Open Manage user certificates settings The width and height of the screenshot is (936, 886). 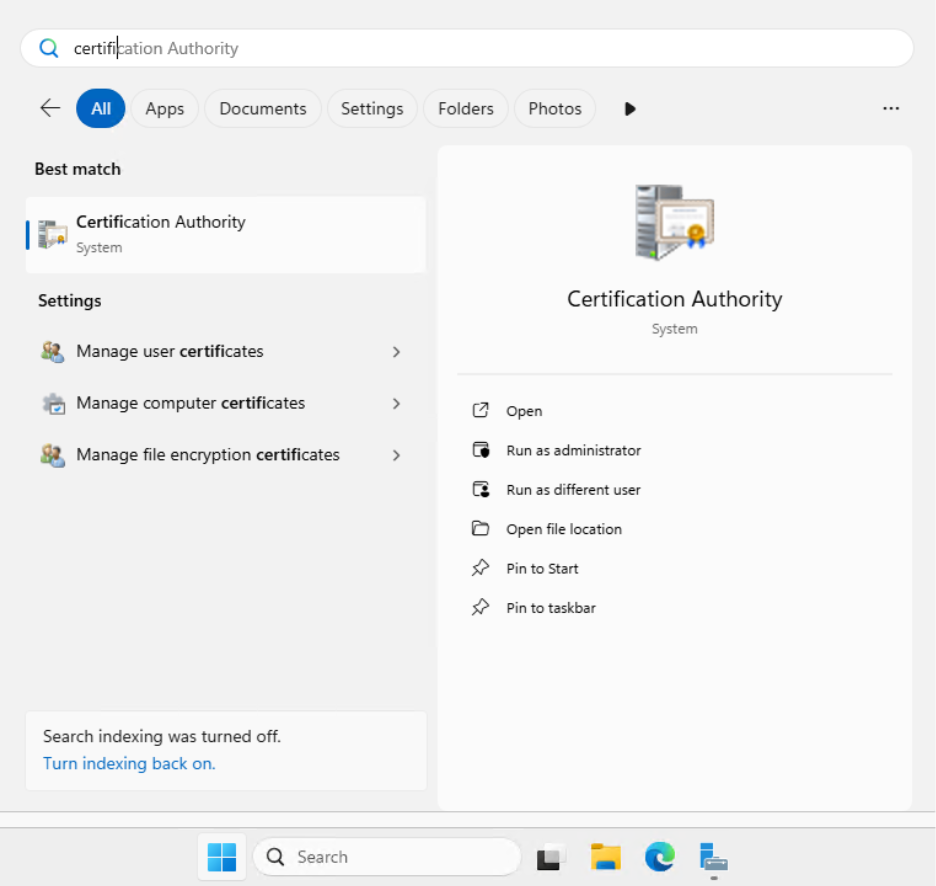coord(169,351)
